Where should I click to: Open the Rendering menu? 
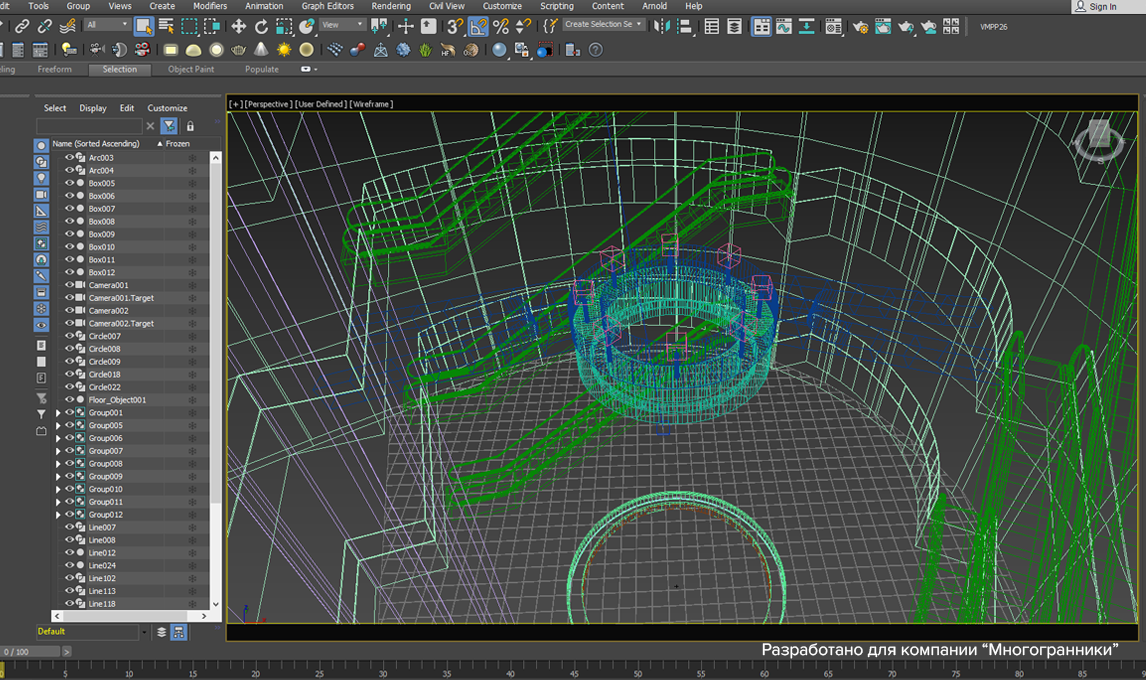tap(391, 6)
